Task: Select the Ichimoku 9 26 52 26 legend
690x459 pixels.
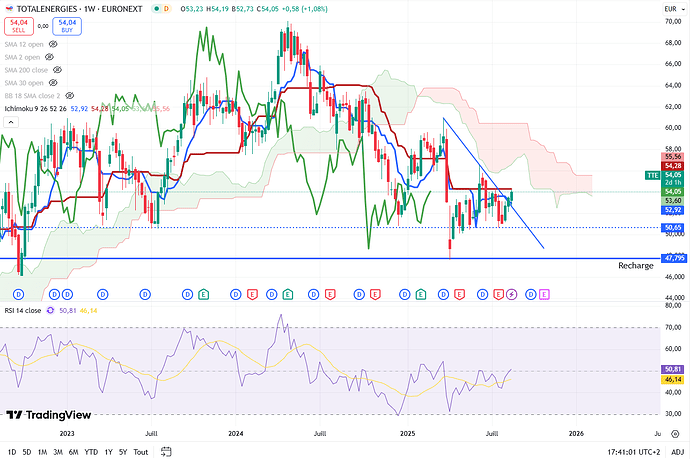Action: [36, 108]
